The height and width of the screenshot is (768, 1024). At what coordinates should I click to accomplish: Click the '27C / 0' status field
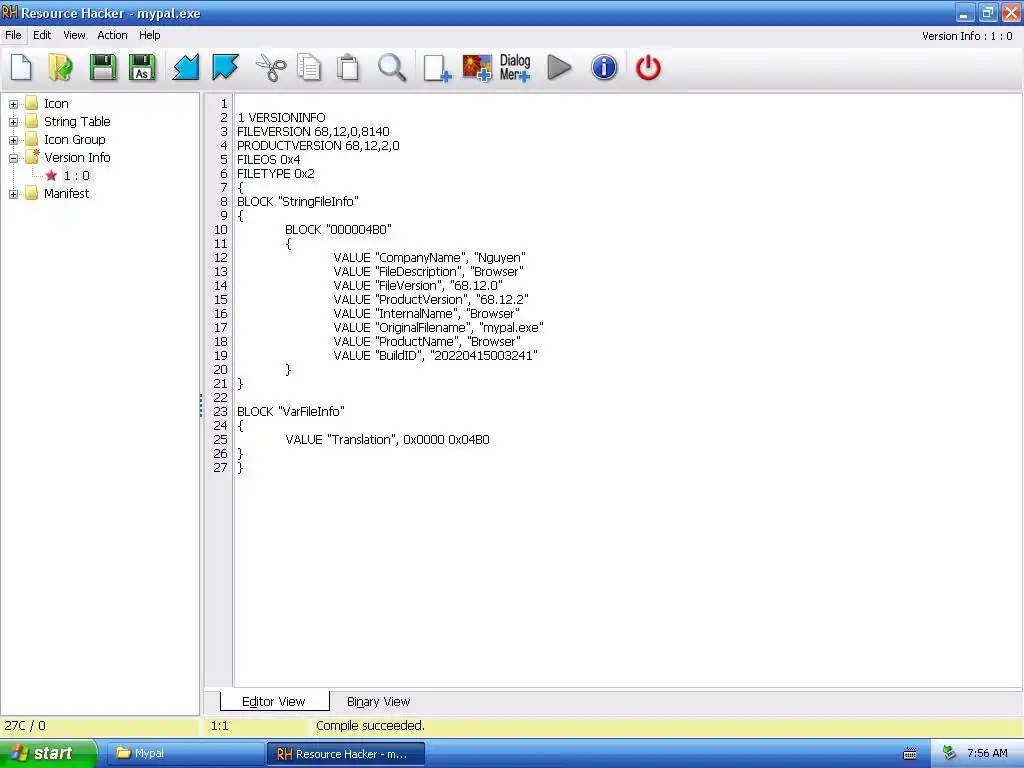[x=25, y=726]
